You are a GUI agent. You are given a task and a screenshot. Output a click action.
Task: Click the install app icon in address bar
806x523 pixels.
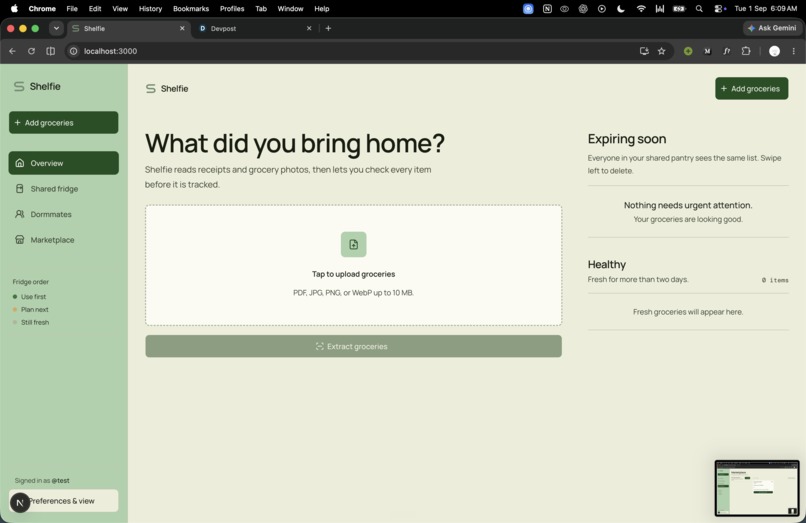point(644,51)
